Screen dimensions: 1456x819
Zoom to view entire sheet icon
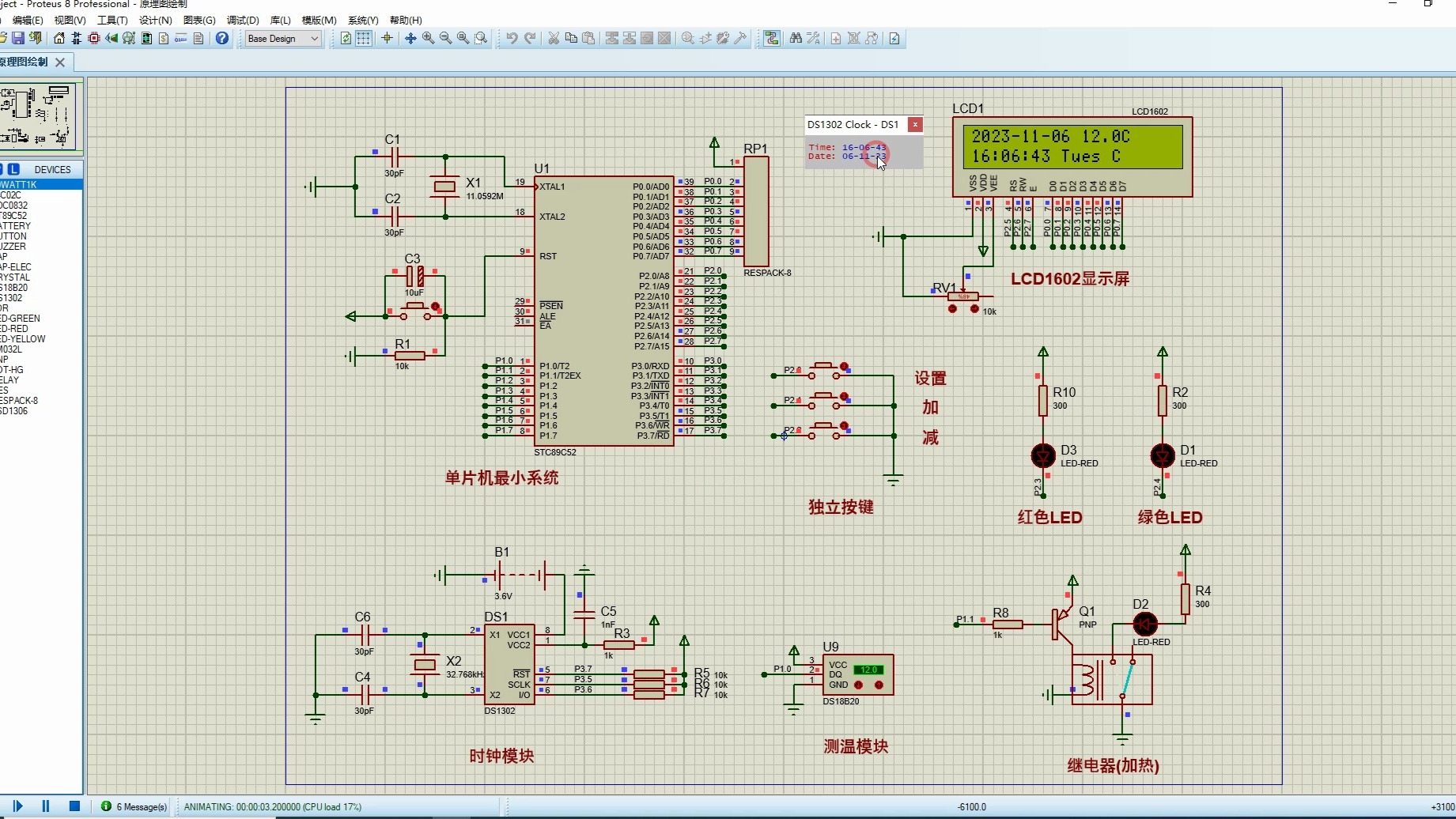pyautogui.click(x=463, y=38)
